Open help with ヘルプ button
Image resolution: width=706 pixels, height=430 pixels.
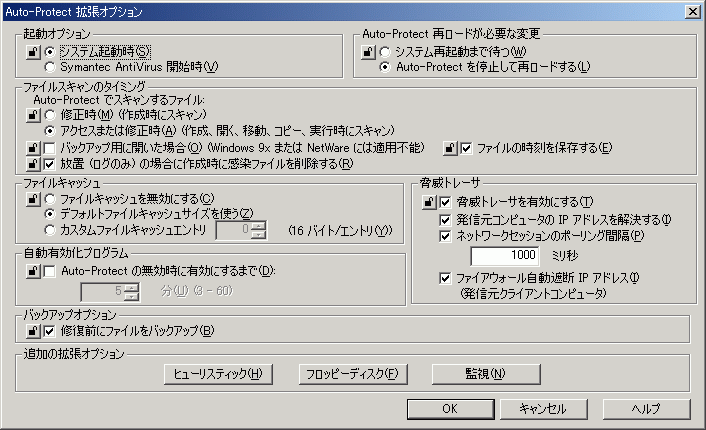click(x=647, y=409)
